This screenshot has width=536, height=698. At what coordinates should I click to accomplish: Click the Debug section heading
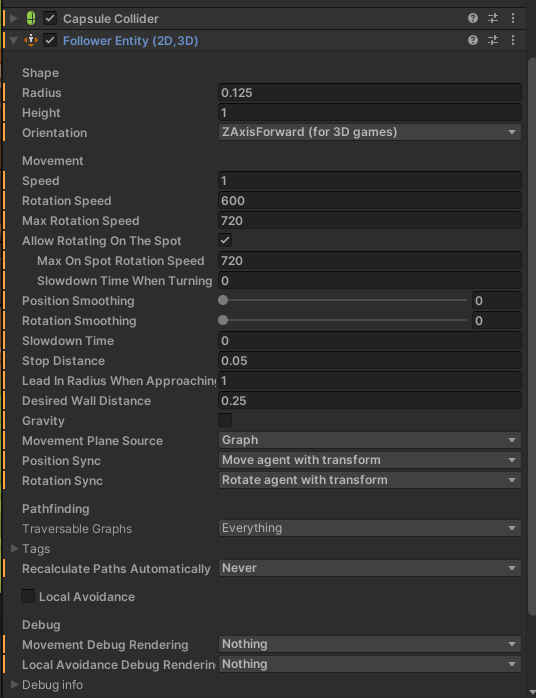[41, 625]
